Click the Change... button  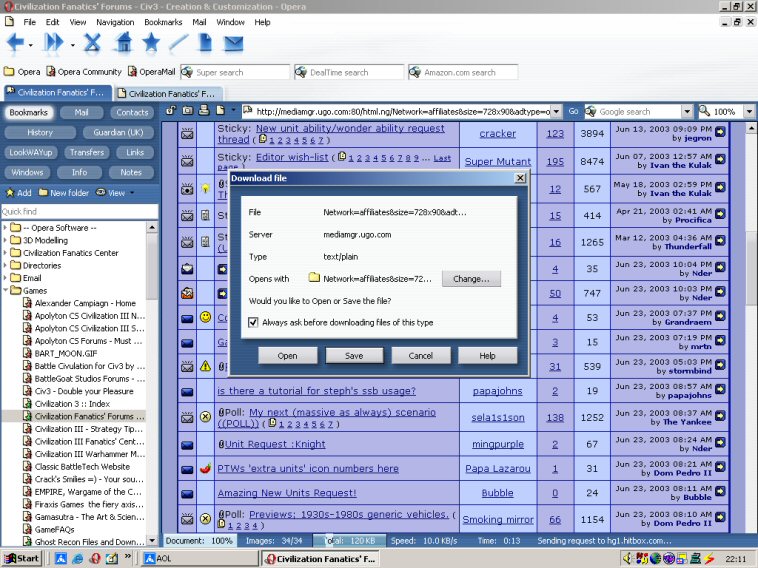pos(471,279)
